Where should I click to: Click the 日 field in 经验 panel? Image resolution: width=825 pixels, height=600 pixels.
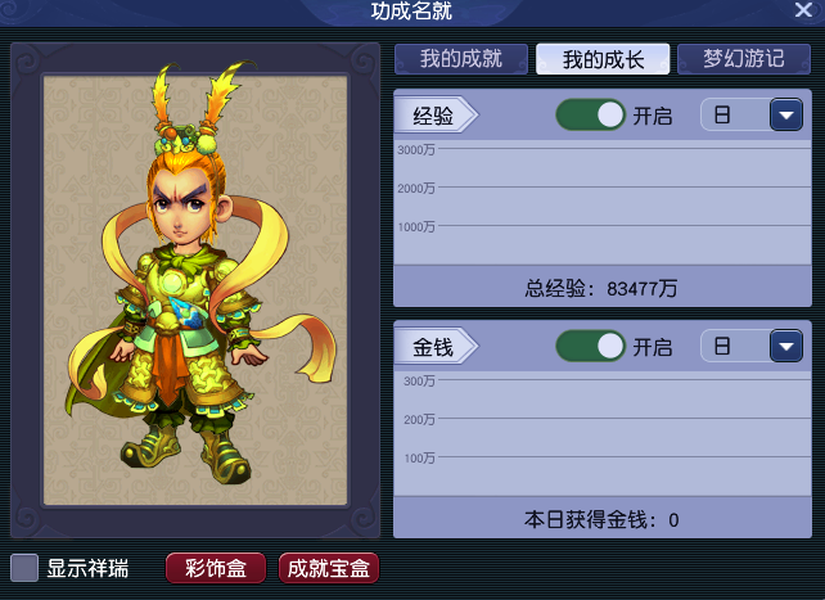click(736, 115)
